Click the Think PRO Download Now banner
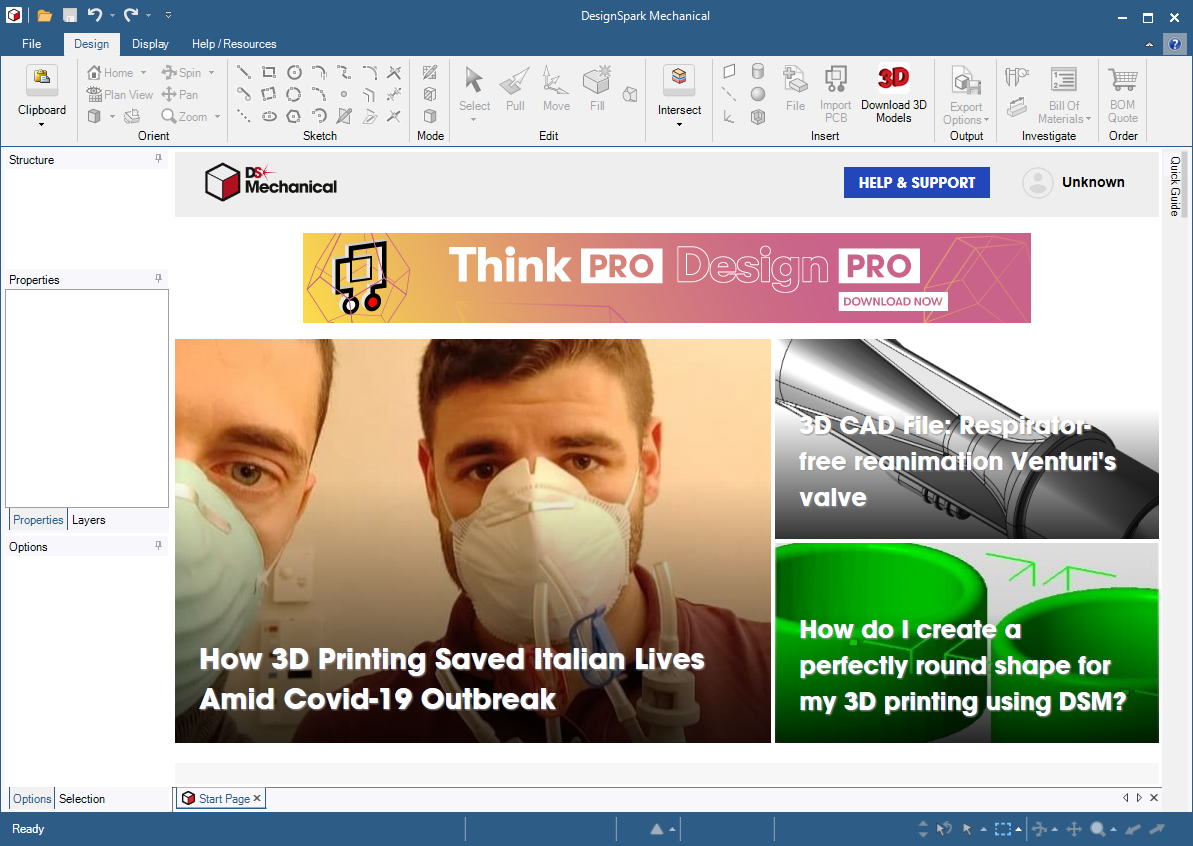Viewport: 1193px width, 846px height. [x=666, y=278]
